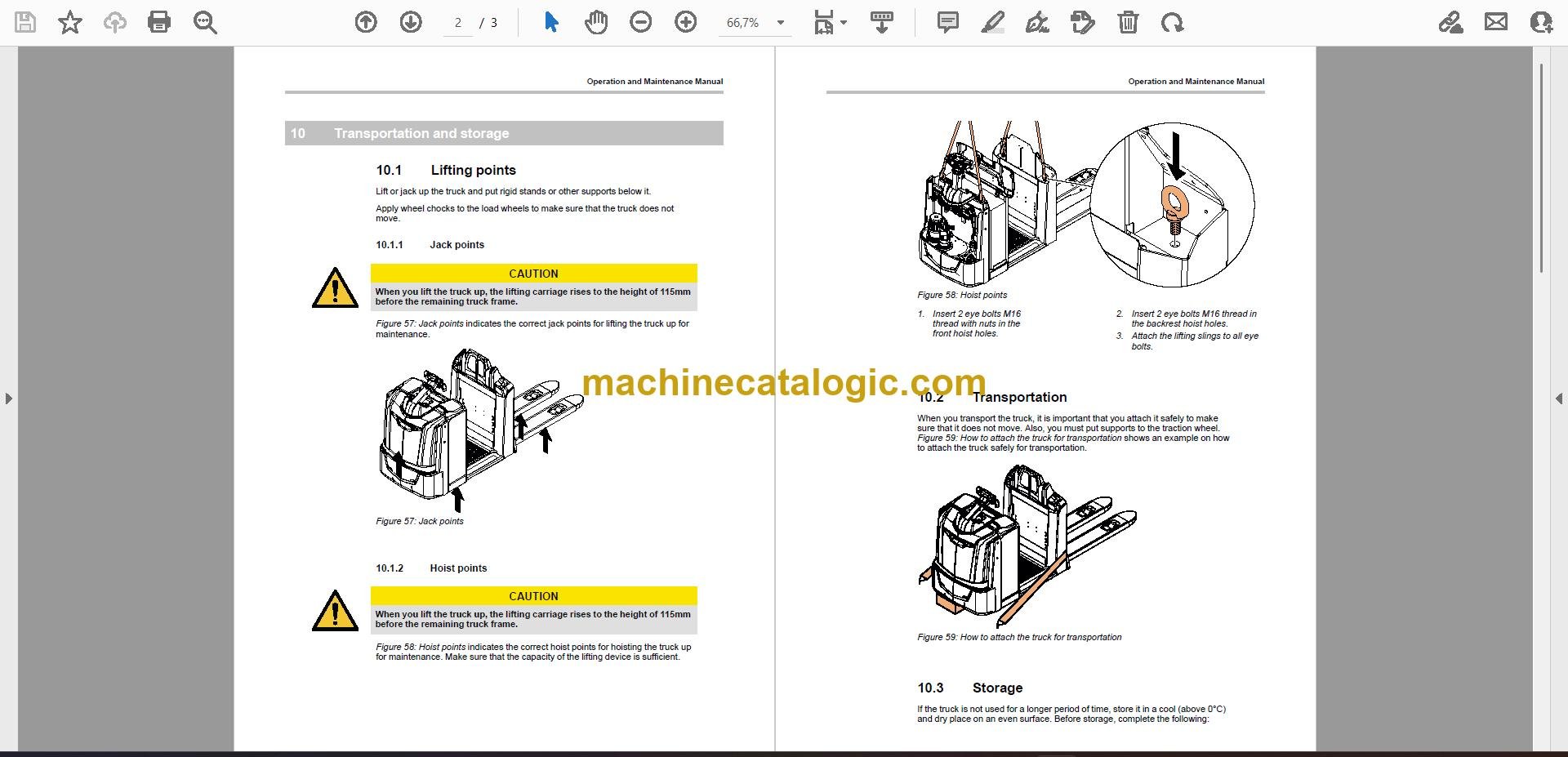
Task: Zoom in with the plus button
Action: click(x=686, y=22)
